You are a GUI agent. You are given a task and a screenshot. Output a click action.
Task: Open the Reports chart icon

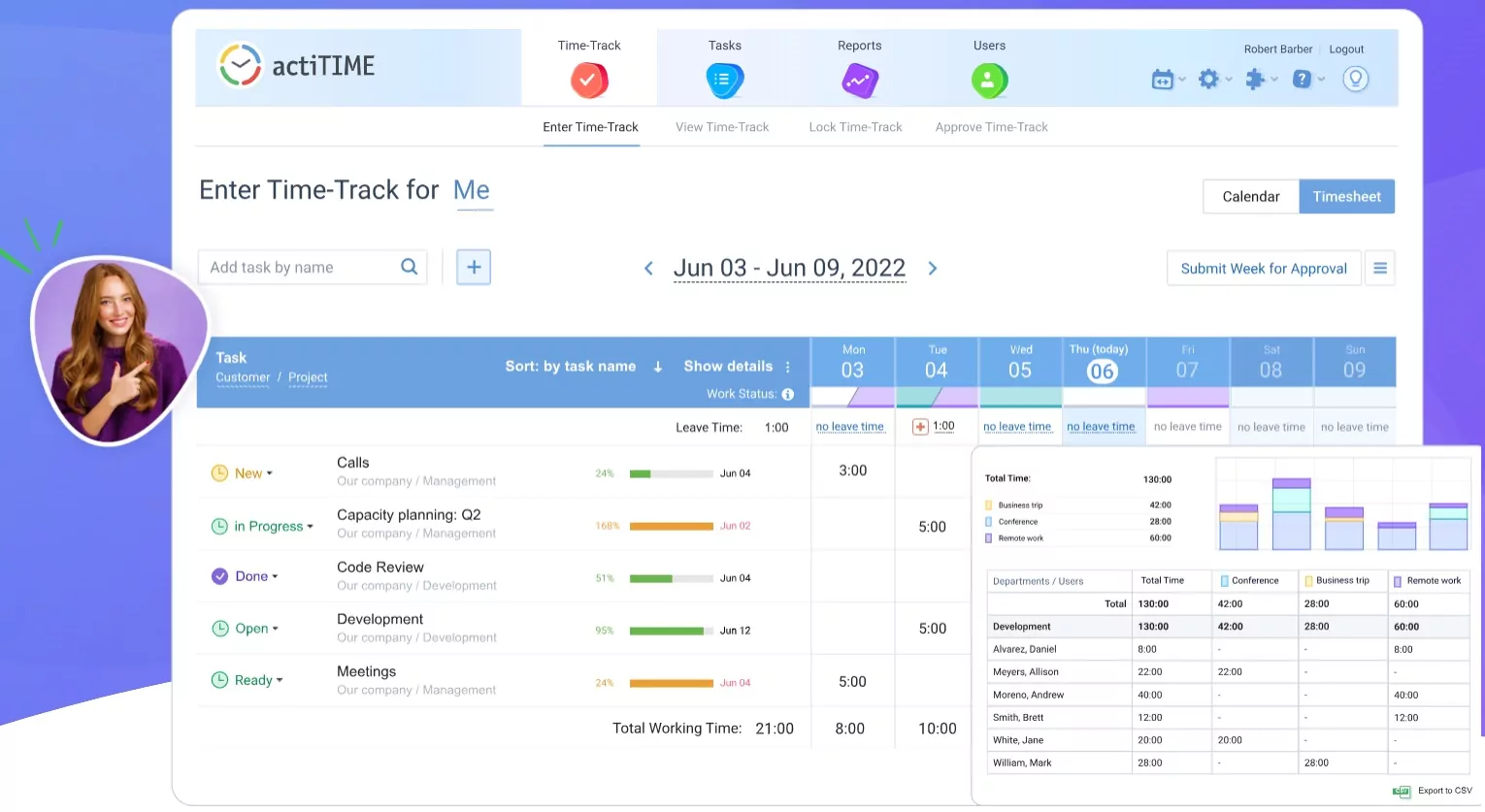click(x=860, y=81)
